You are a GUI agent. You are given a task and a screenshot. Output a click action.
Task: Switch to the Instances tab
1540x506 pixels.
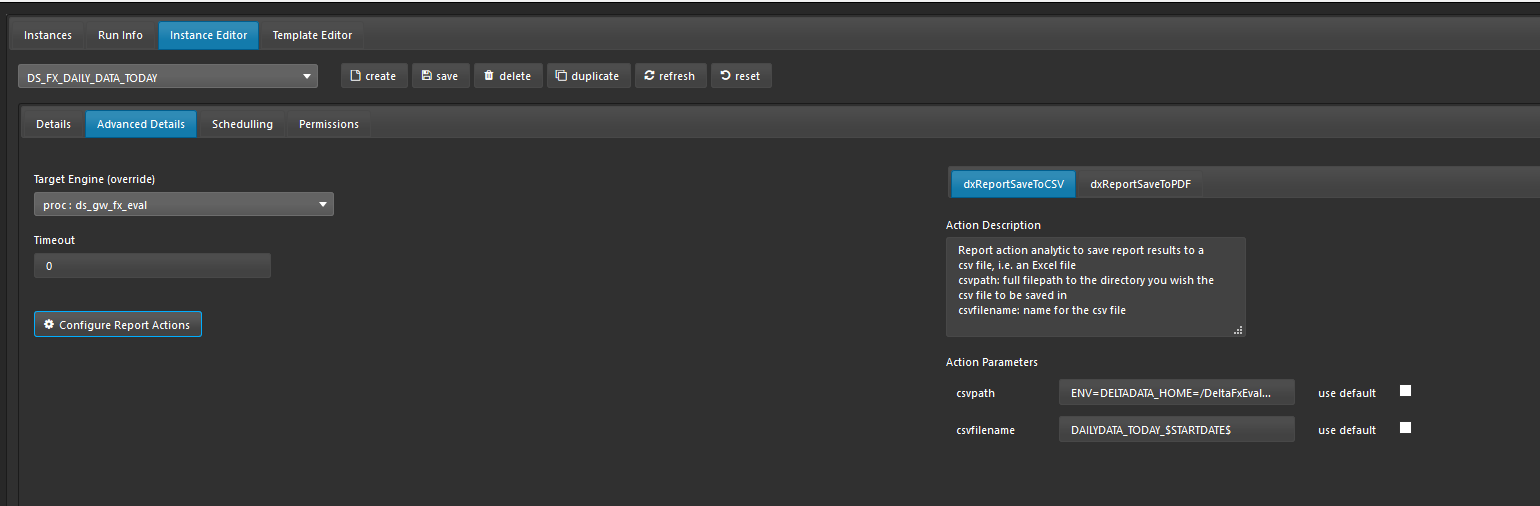[48, 35]
